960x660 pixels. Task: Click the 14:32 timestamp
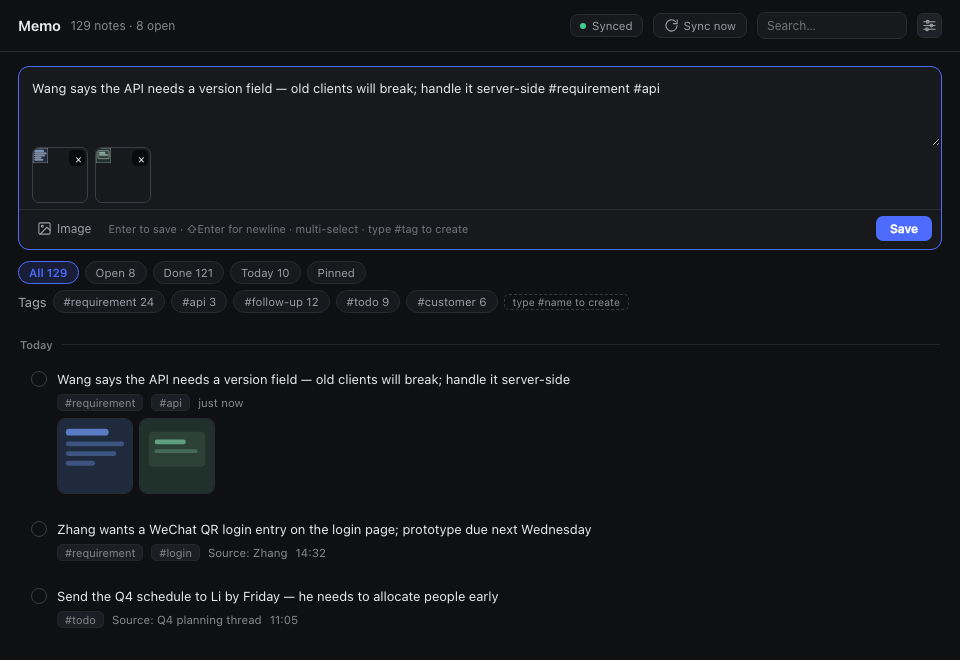[x=310, y=553]
